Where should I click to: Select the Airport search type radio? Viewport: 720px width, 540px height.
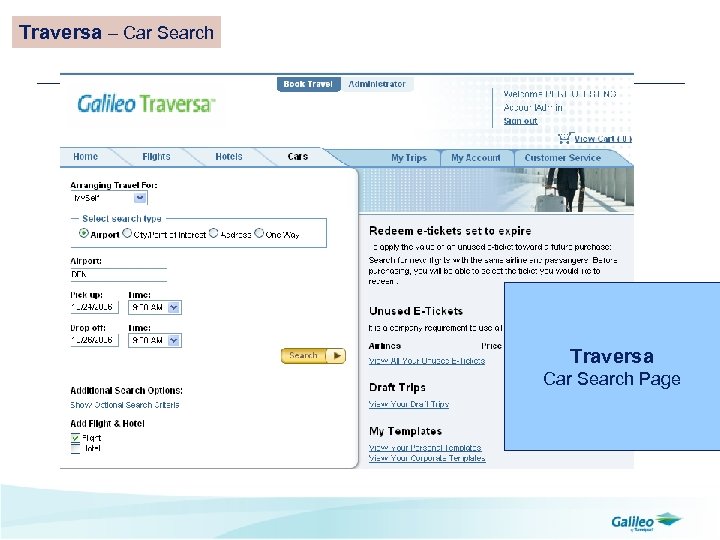click(x=84, y=233)
